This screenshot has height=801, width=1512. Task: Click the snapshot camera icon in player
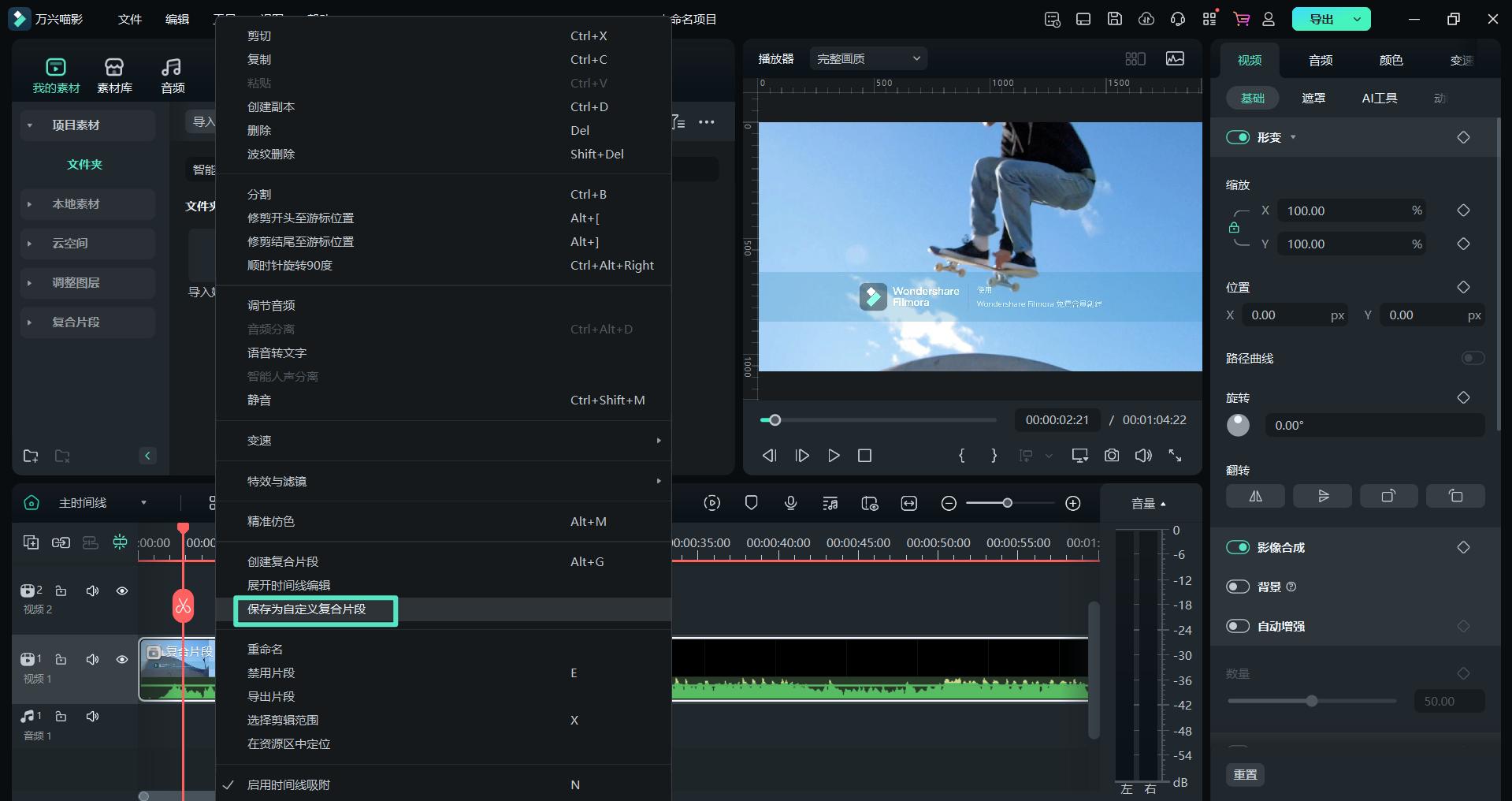[x=1111, y=456]
